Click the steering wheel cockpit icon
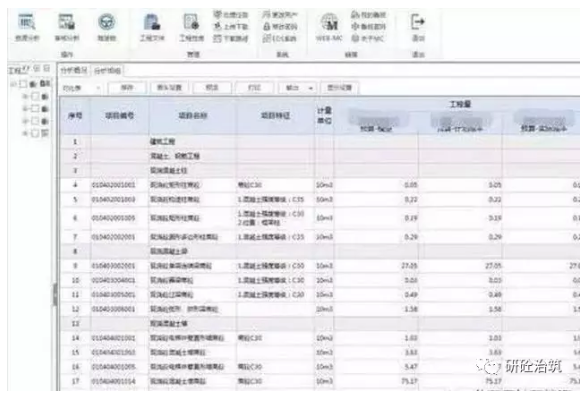This screenshot has width=584, height=397. (107, 22)
